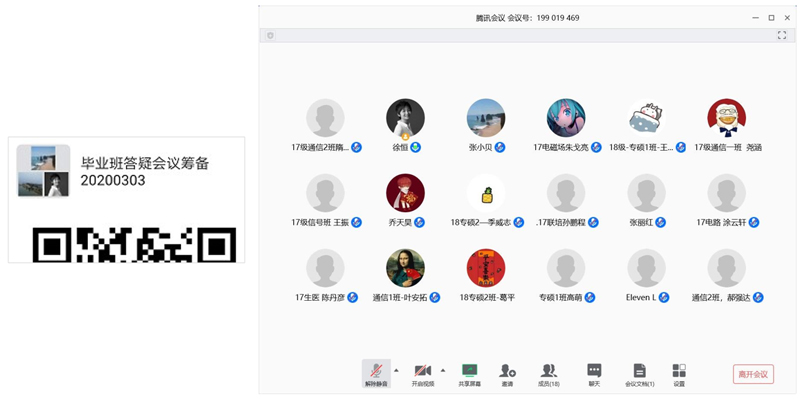
Task: Select 通信1班-叶安拓 Mona Lisa avatar
Action: (405, 268)
